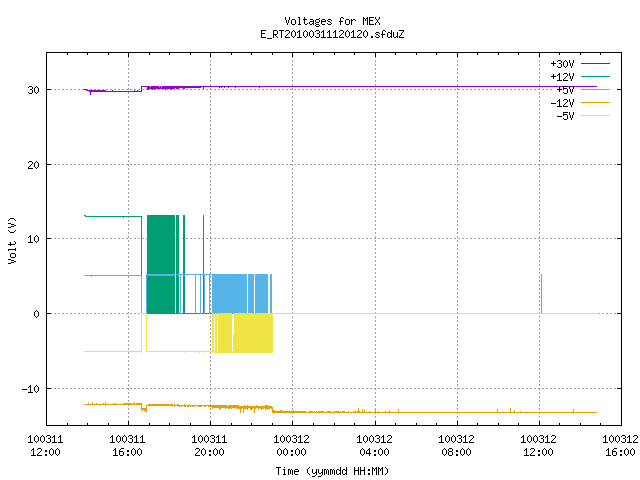Click the yellow -5V legend line sample

coord(595,116)
